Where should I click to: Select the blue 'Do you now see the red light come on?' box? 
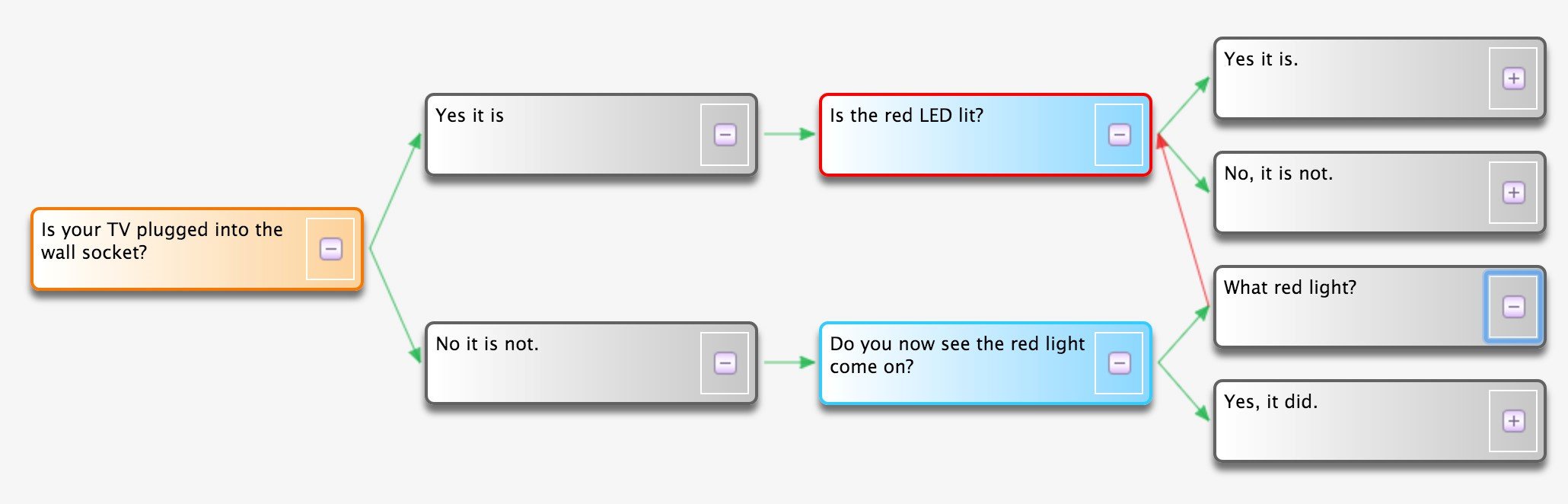985,363
